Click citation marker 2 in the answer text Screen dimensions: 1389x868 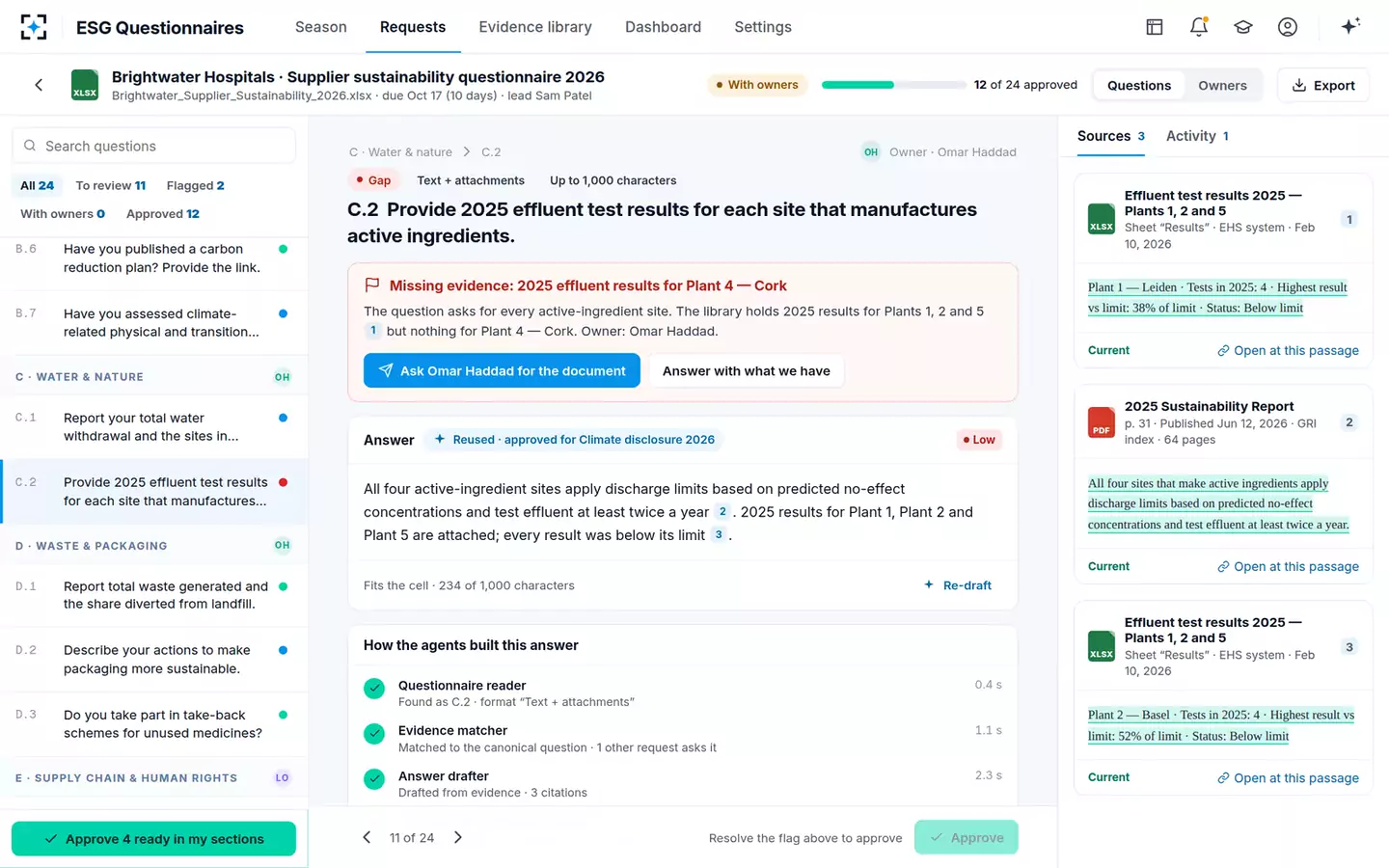[x=722, y=512]
